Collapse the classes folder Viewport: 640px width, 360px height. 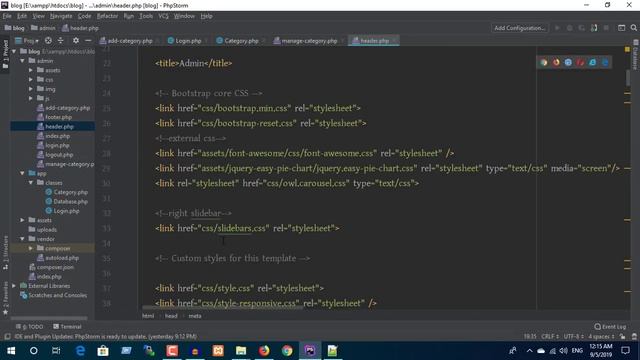click(31, 183)
